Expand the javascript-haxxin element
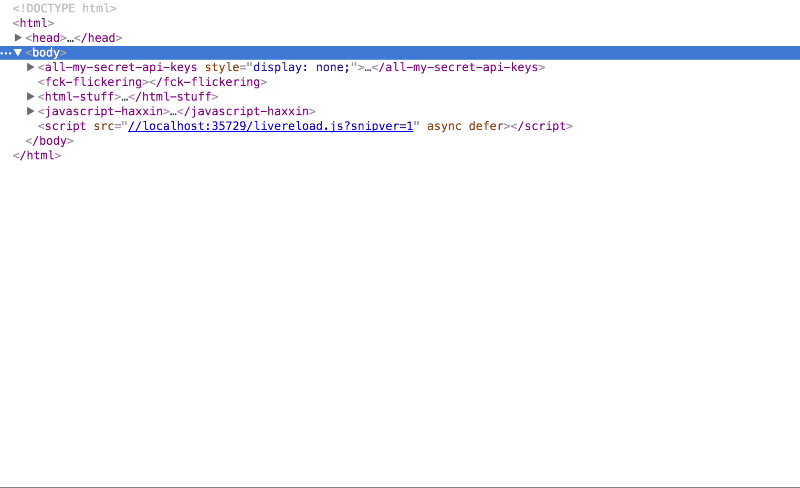The height and width of the screenshot is (488, 800). (x=31, y=111)
